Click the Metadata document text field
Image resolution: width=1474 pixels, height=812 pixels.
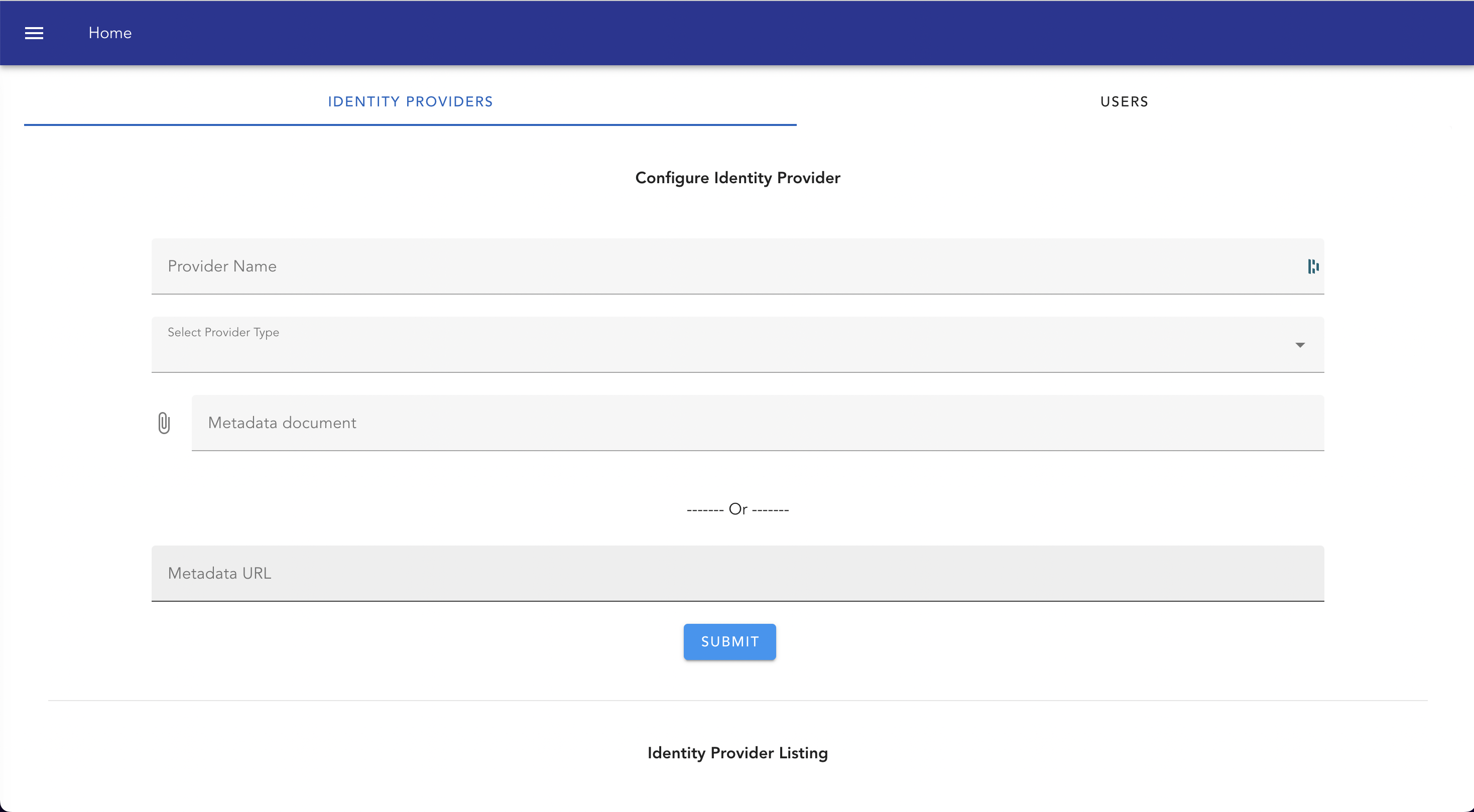[x=687, y=423]
